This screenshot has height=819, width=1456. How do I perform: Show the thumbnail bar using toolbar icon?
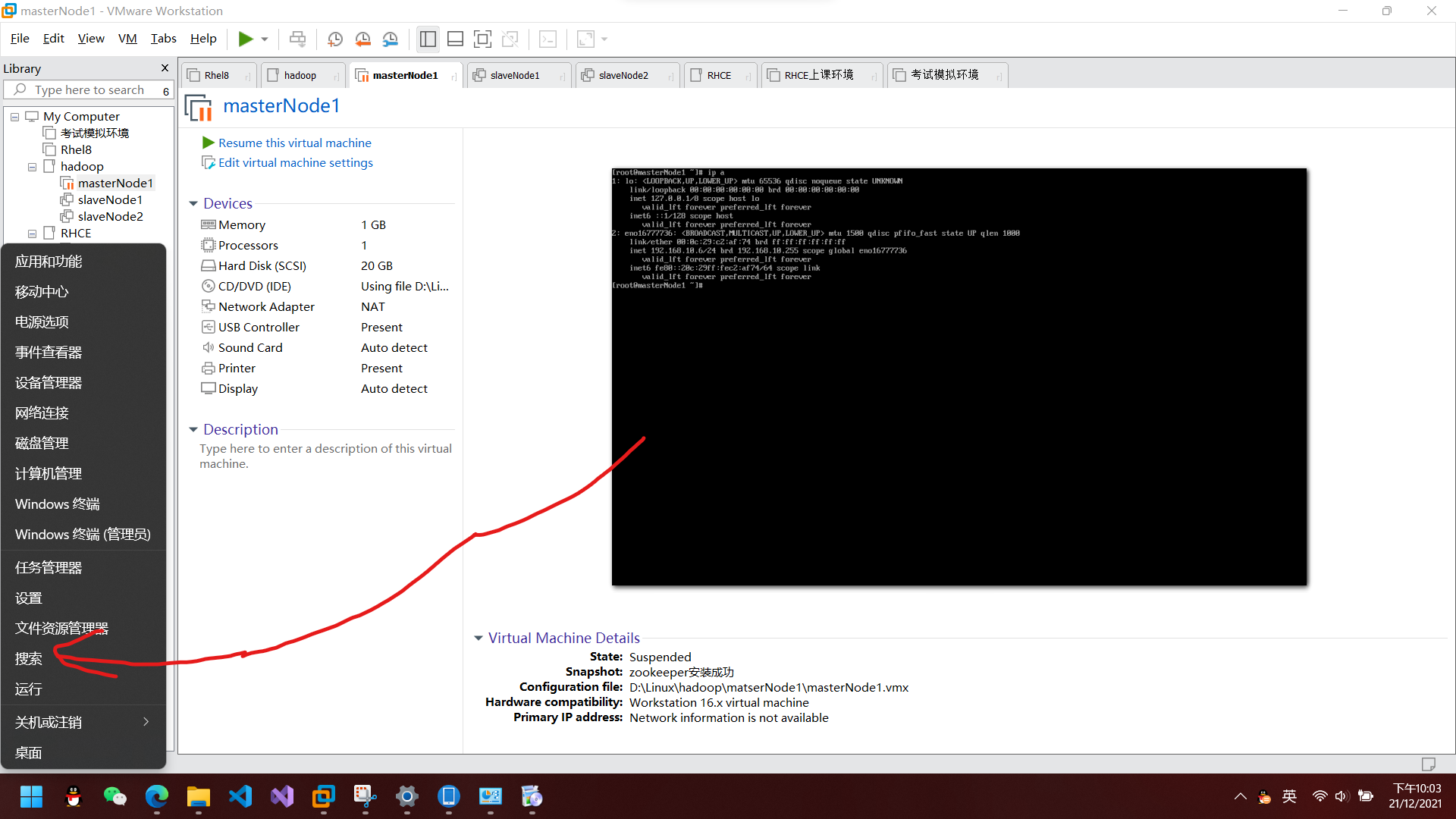click(x=455, y=39)
